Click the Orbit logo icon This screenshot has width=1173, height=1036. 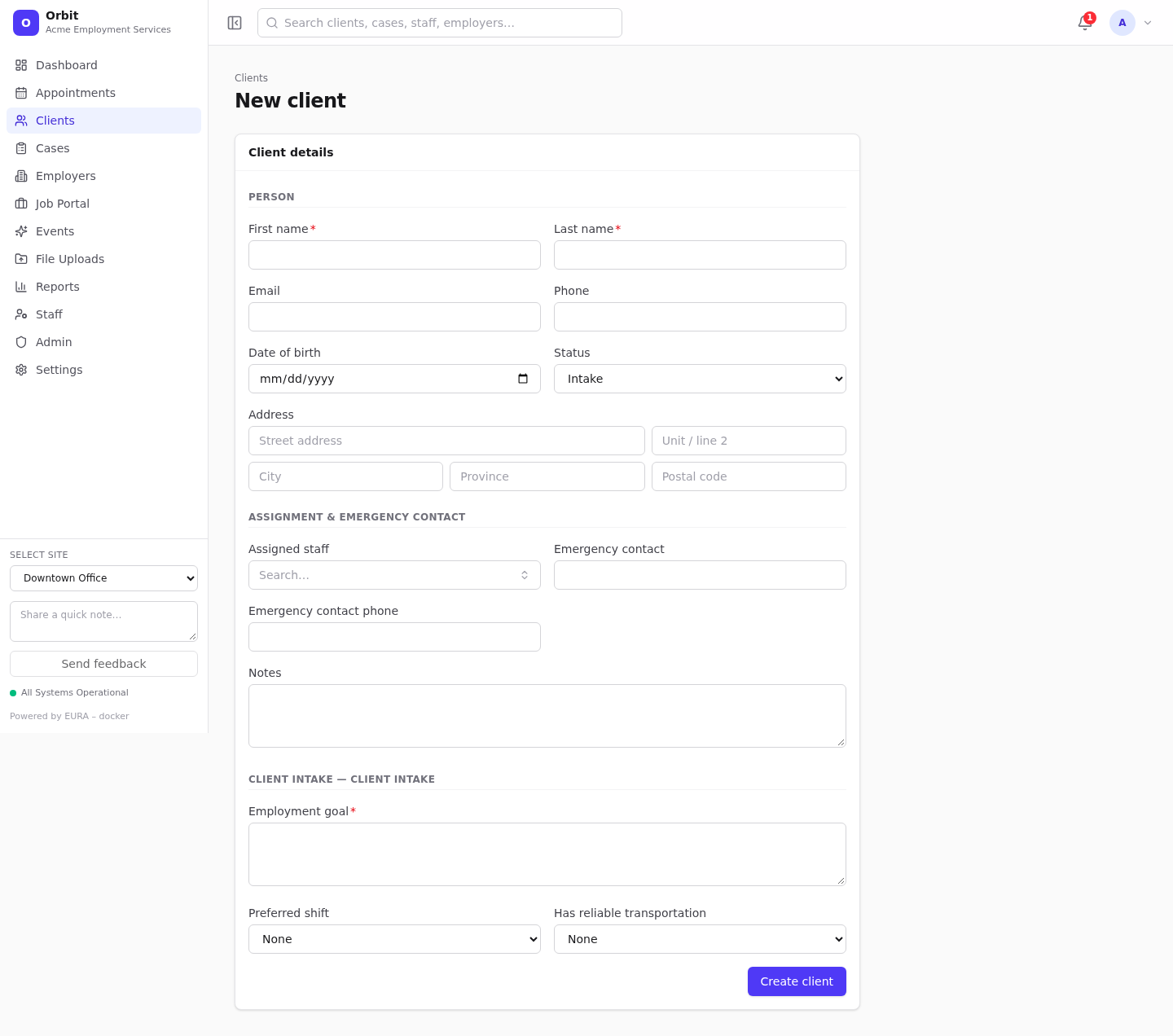point(26,23)
